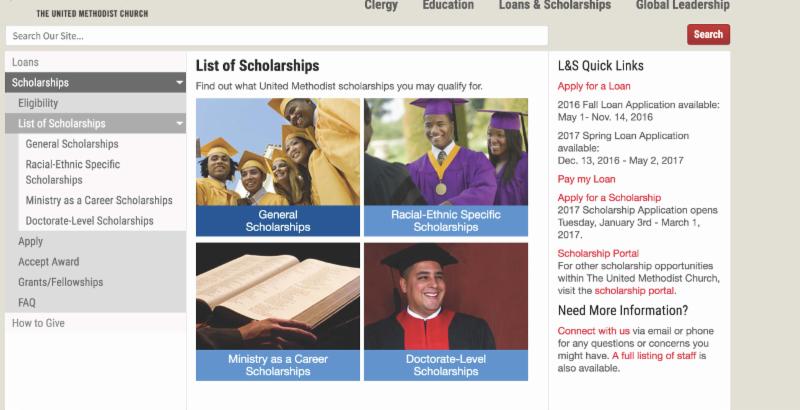Screen dimensions: 800x410
Task: Open the Doctorate-Level Scholarships image tile
Action: [x=446, y=311]
